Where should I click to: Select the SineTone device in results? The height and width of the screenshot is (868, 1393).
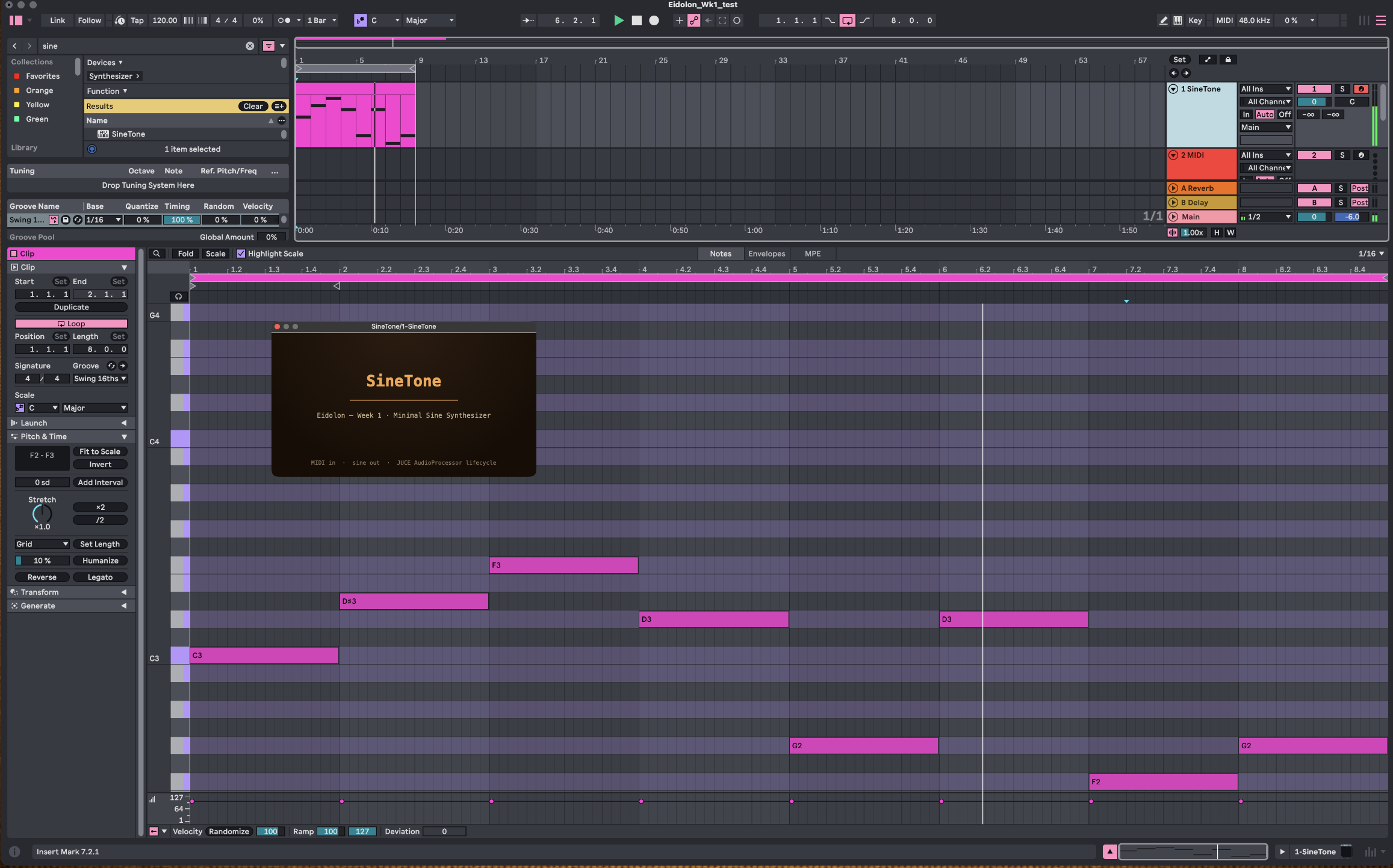[x=128, y=134]
